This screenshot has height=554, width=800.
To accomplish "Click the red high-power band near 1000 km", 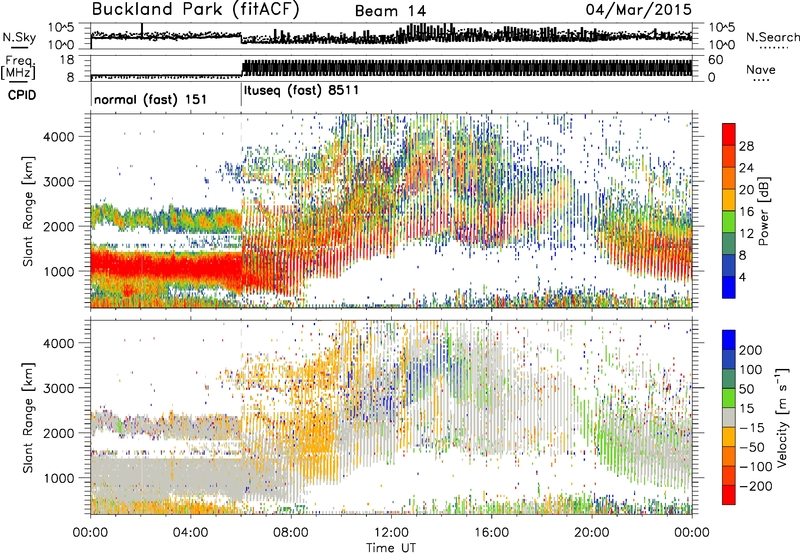I will click(x=166, y=267).
